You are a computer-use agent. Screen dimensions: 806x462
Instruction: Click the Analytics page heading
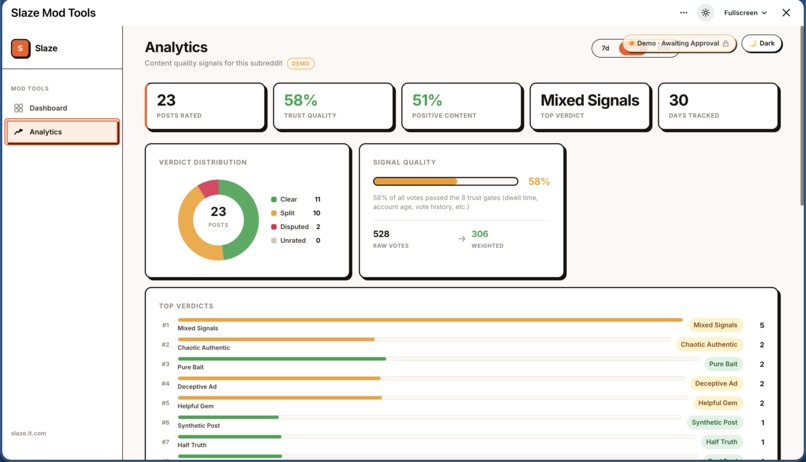pyautogui.click(x=176, y=47)
